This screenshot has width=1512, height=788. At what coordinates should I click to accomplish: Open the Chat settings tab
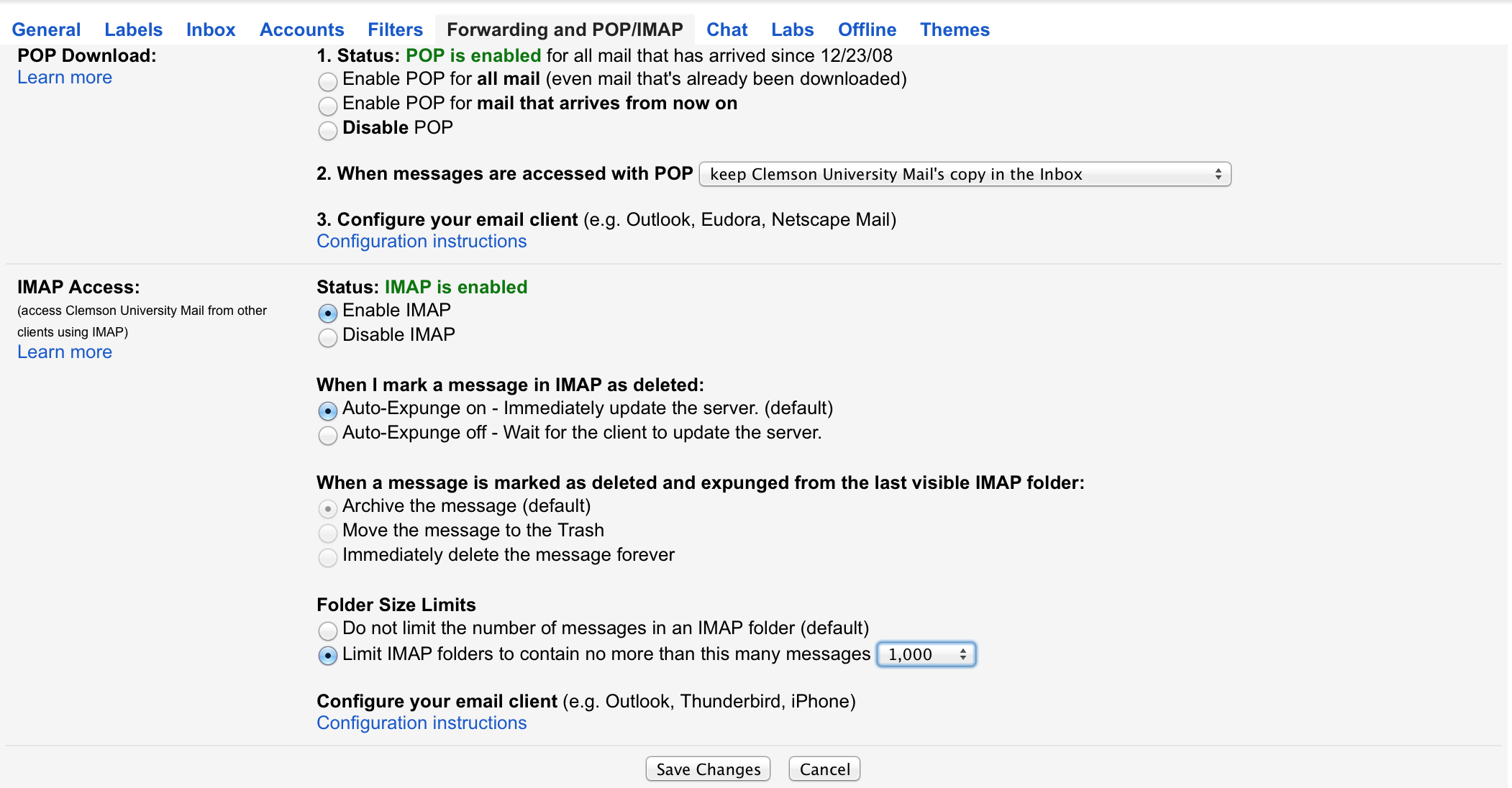point(727,29)
